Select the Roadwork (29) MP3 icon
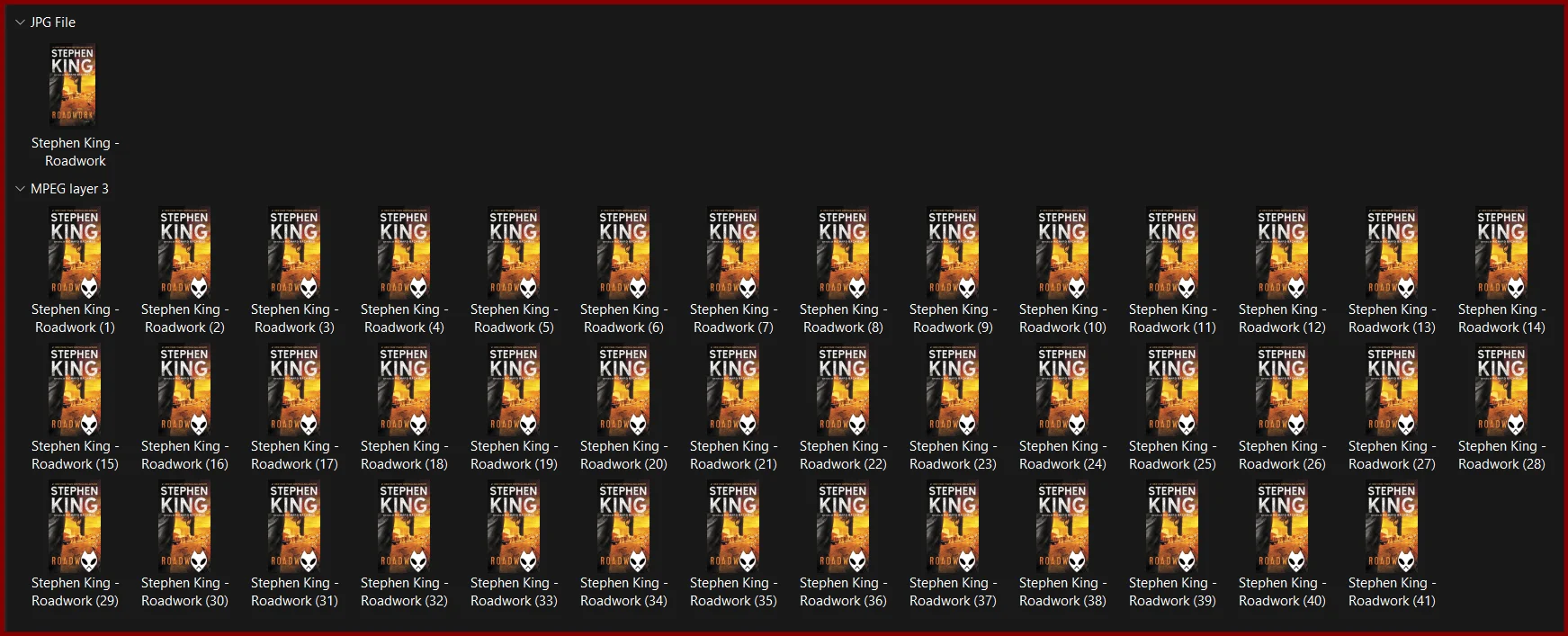The width and height of the screenshot is (1568, 636). click(75, 527)
